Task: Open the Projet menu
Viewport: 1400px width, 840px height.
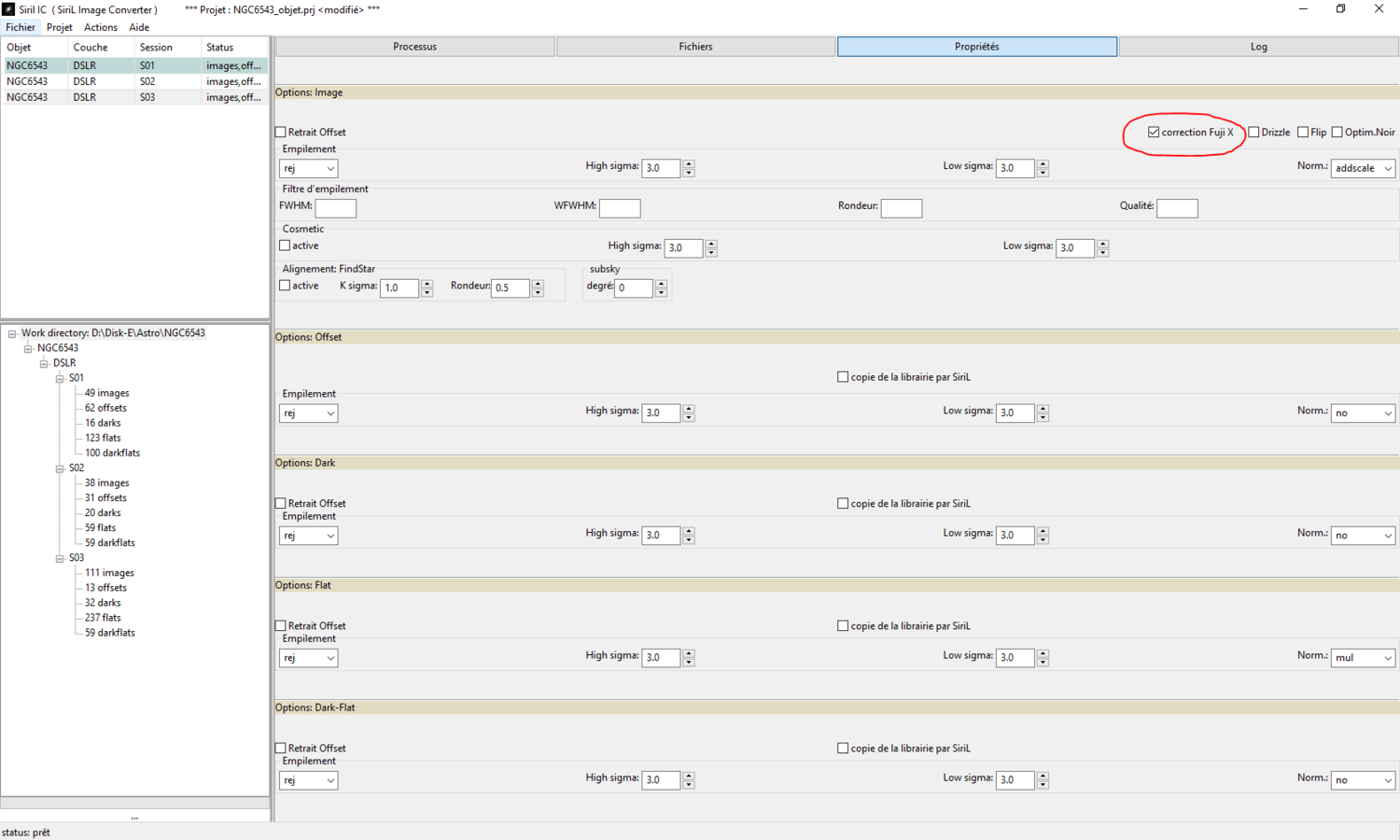Action: tap(60, 27)
